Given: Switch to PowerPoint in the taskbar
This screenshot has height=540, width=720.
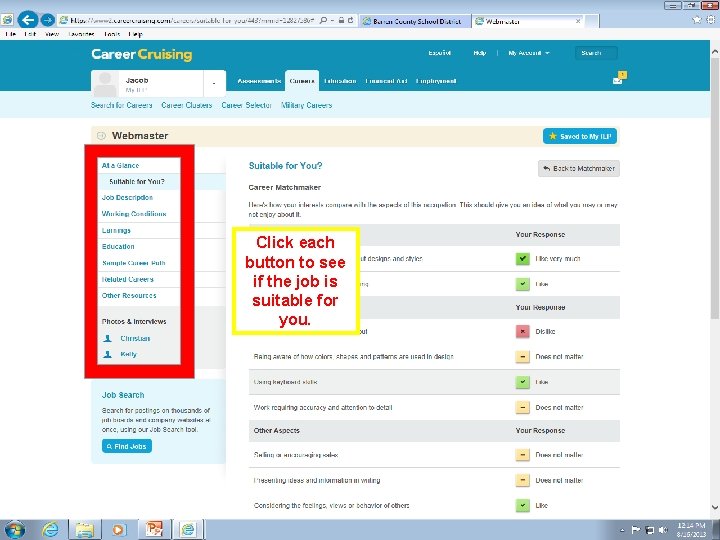Looking at the screenshot, I should pos(154,529).
